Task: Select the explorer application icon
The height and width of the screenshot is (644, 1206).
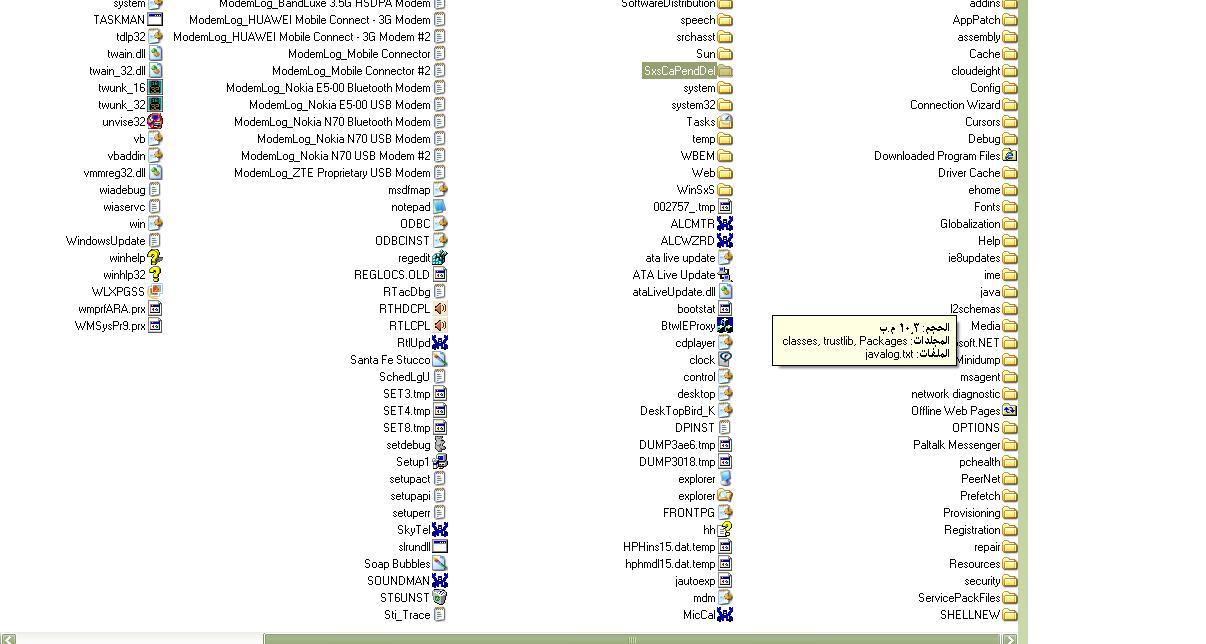Action: pyautogui.click(x=725, y=479)
